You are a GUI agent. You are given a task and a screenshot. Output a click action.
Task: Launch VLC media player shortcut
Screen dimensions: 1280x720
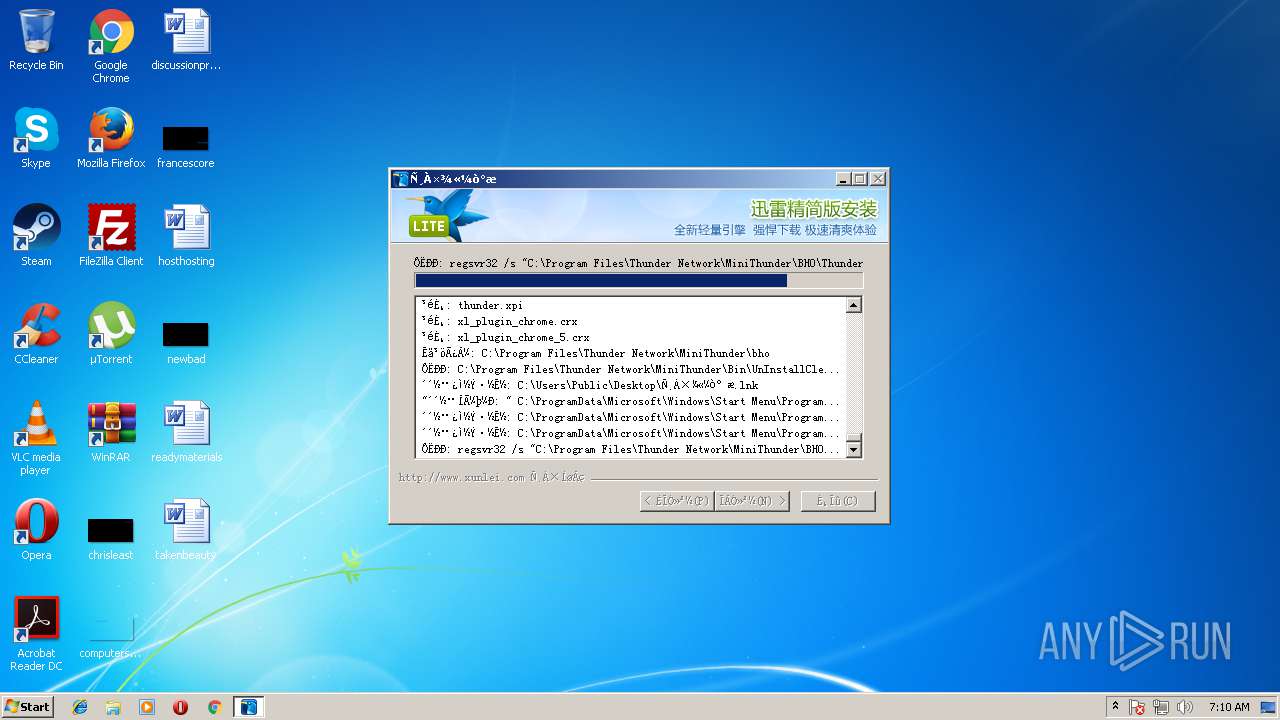pyautogui.click(x=36, y=438)
